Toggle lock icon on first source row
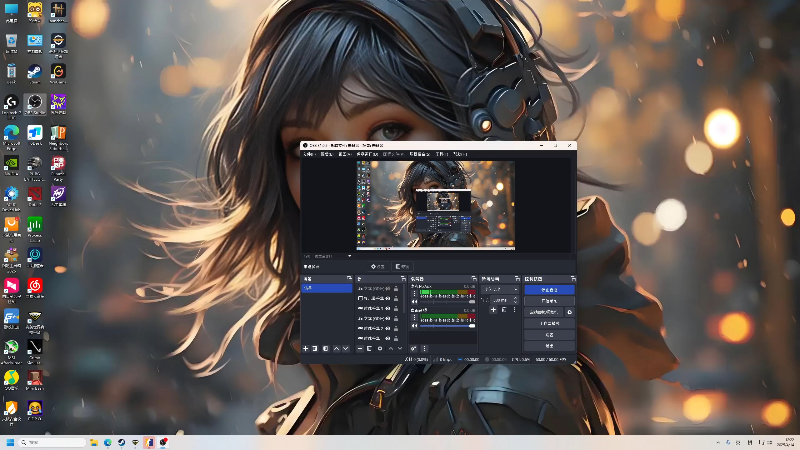Viewport: 800px width, 450px height. [396, 289]
